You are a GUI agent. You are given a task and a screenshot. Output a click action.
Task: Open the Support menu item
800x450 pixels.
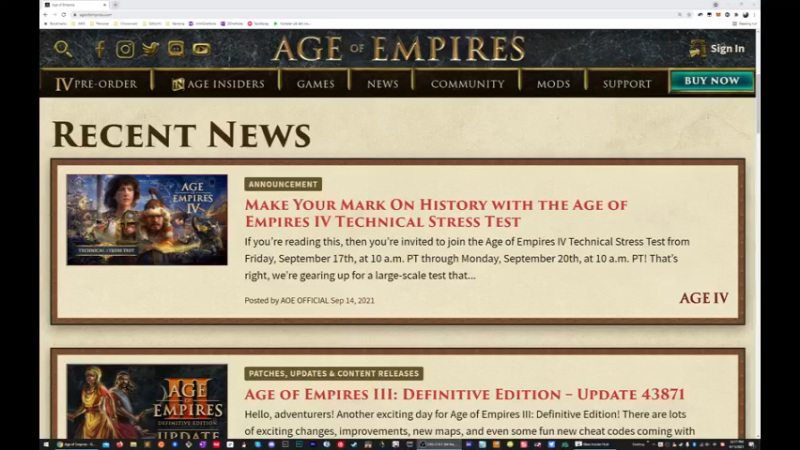(627, 84)
